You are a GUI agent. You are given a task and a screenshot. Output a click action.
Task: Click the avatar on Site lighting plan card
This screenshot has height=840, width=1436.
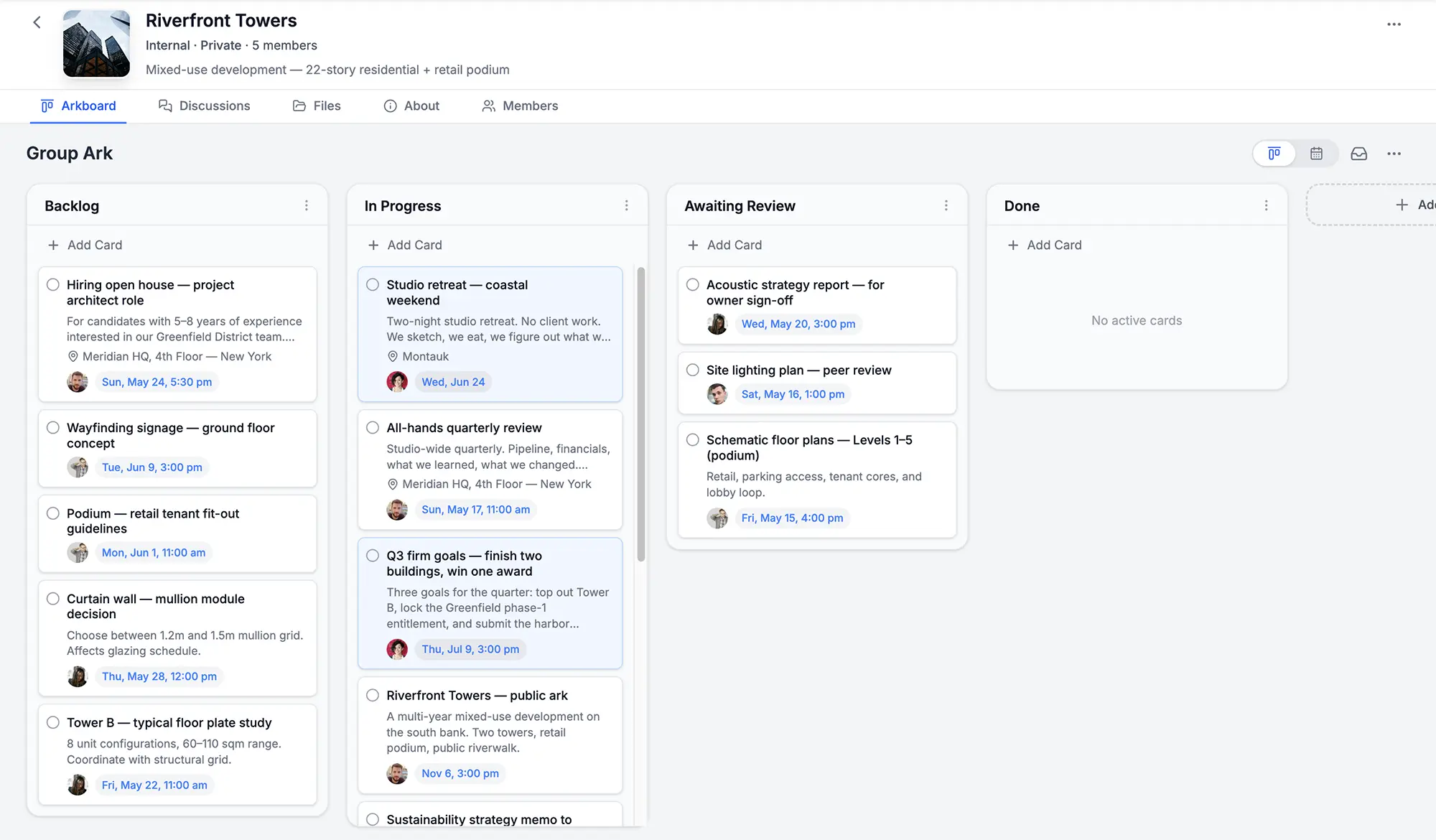pyautogui.click(x=717, y=394)
